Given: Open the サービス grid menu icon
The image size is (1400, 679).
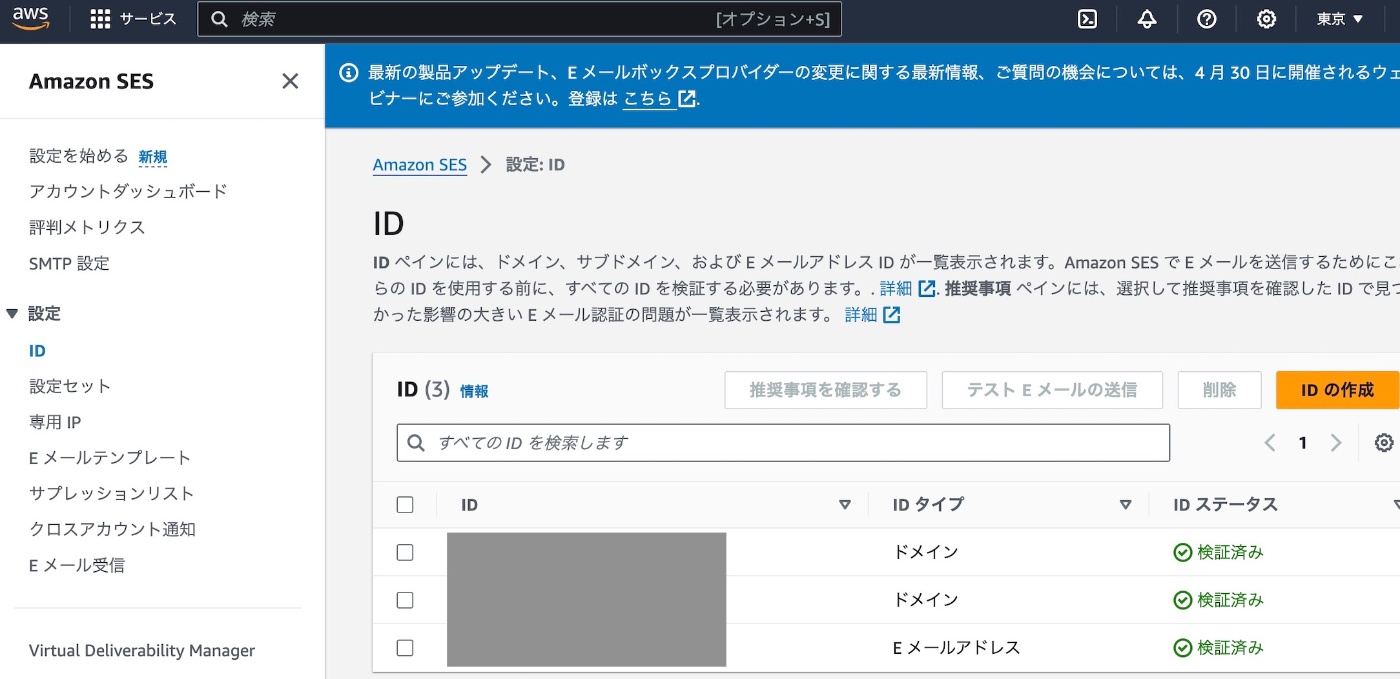Looking at the screenshot, I should click(100, 19).
